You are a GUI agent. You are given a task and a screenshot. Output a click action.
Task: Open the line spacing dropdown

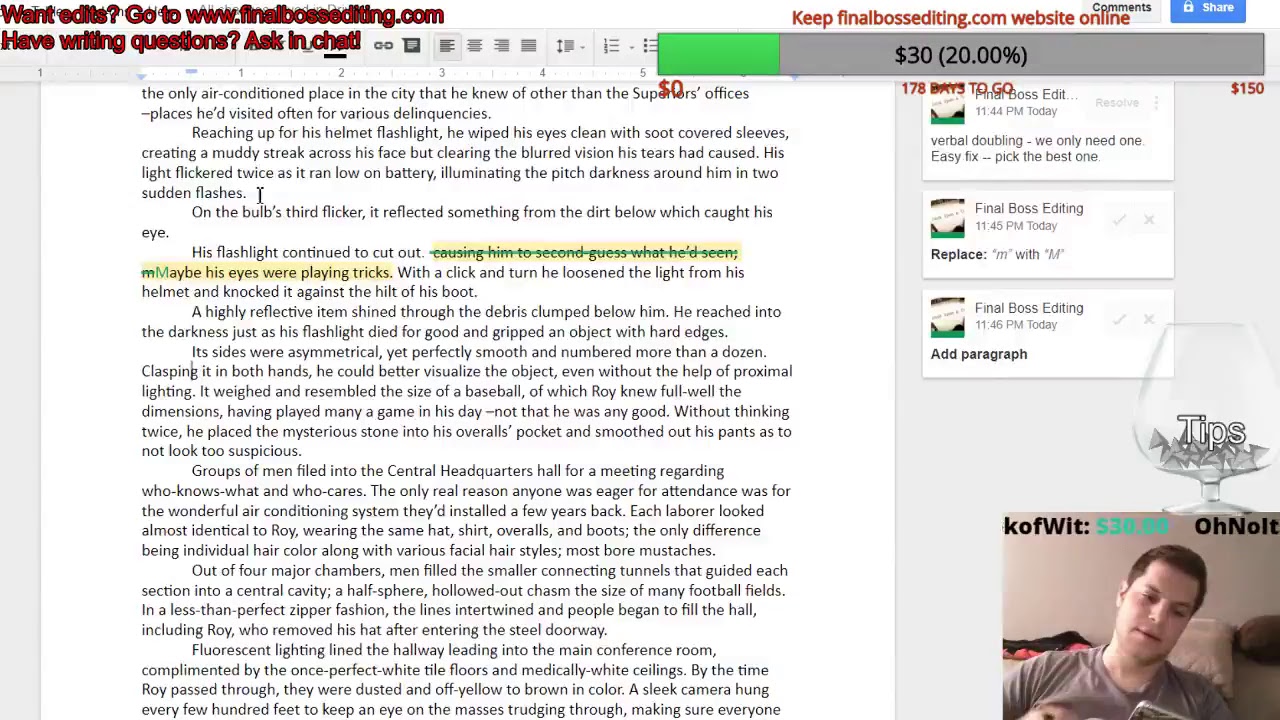pos(570,46)
